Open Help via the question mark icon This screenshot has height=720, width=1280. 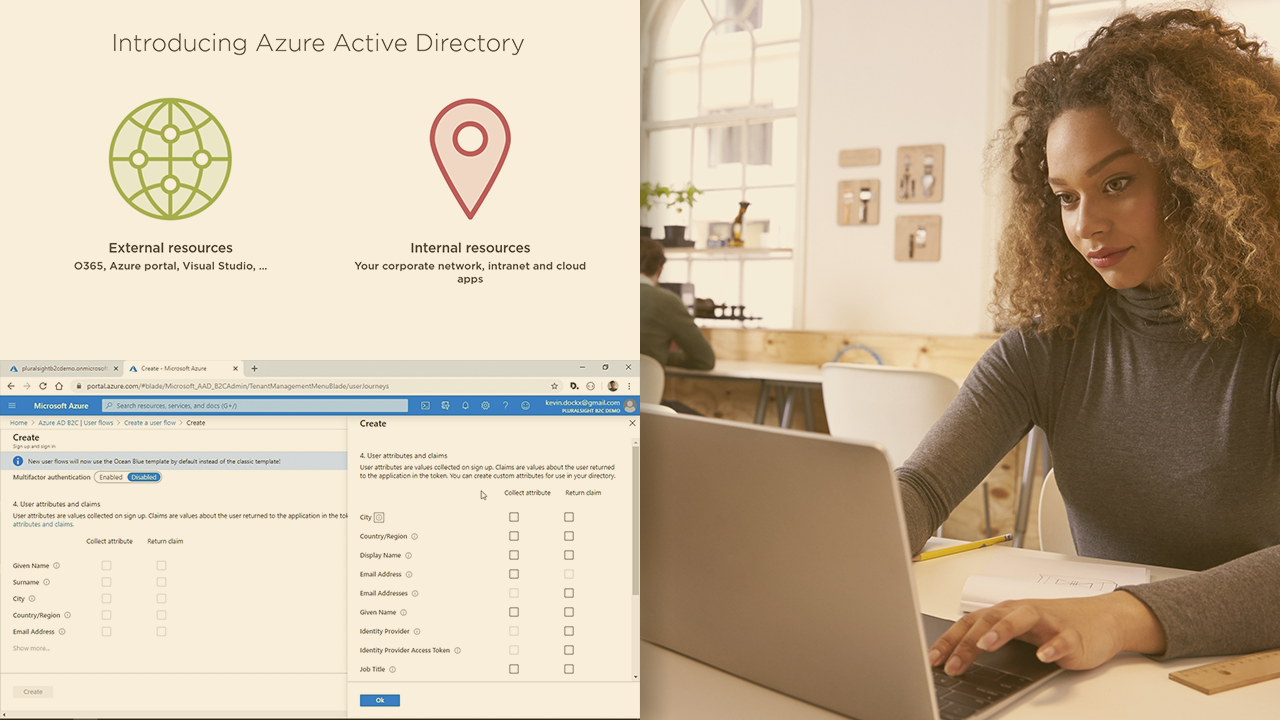click(504, 405)
